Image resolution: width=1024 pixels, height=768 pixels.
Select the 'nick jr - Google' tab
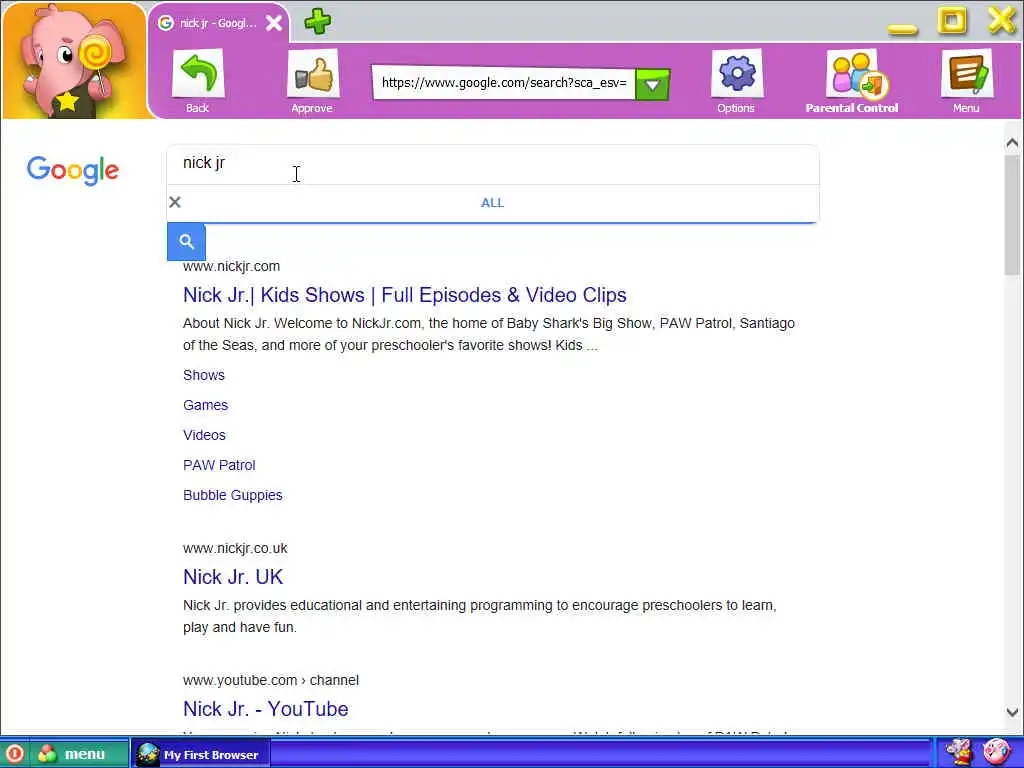217,24
